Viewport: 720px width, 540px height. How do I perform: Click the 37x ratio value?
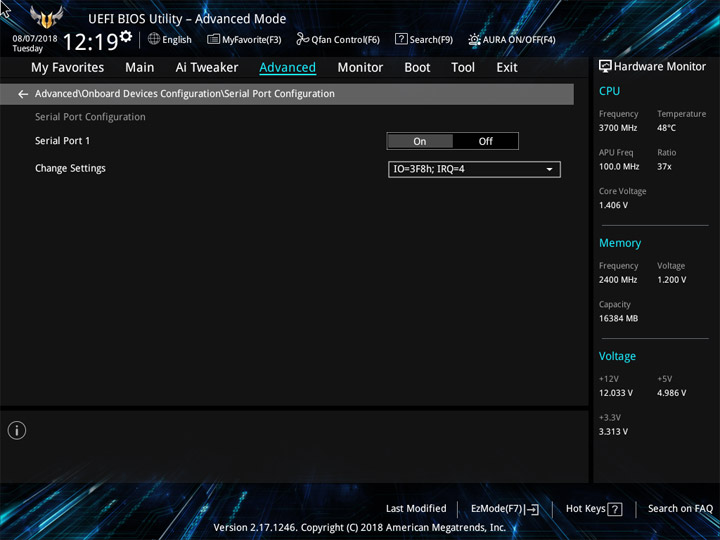coord(664,167)
